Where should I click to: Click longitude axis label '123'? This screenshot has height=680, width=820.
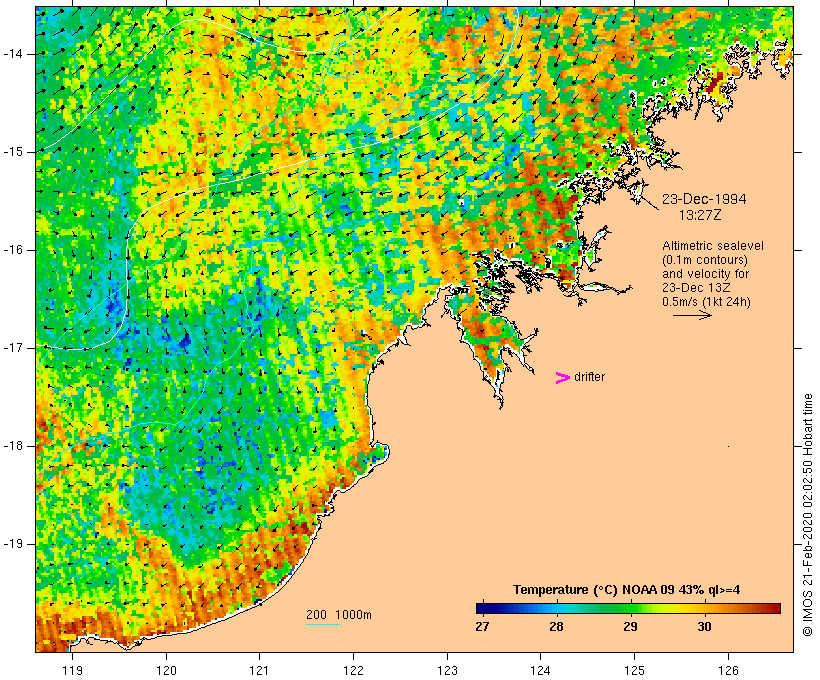[447, 670]
